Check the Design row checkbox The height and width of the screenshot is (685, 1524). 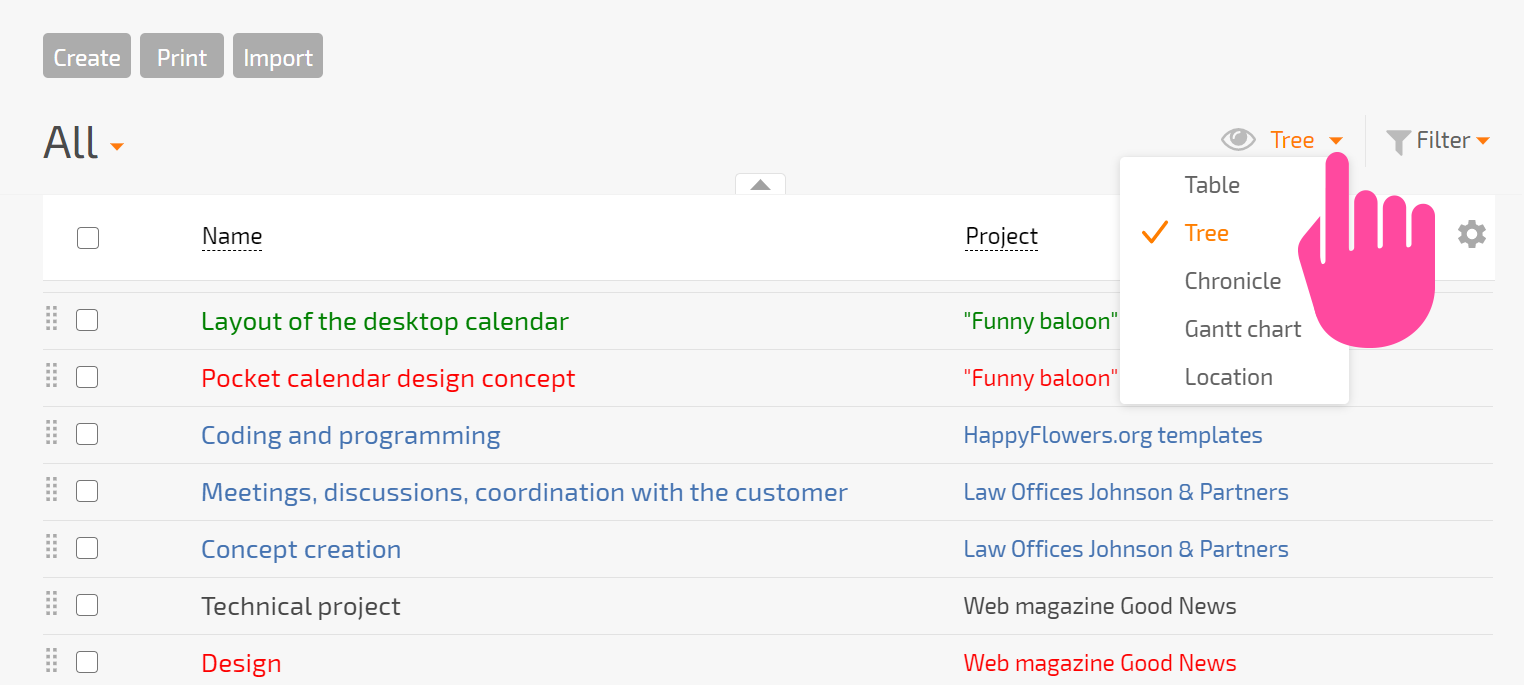point(87,662)
